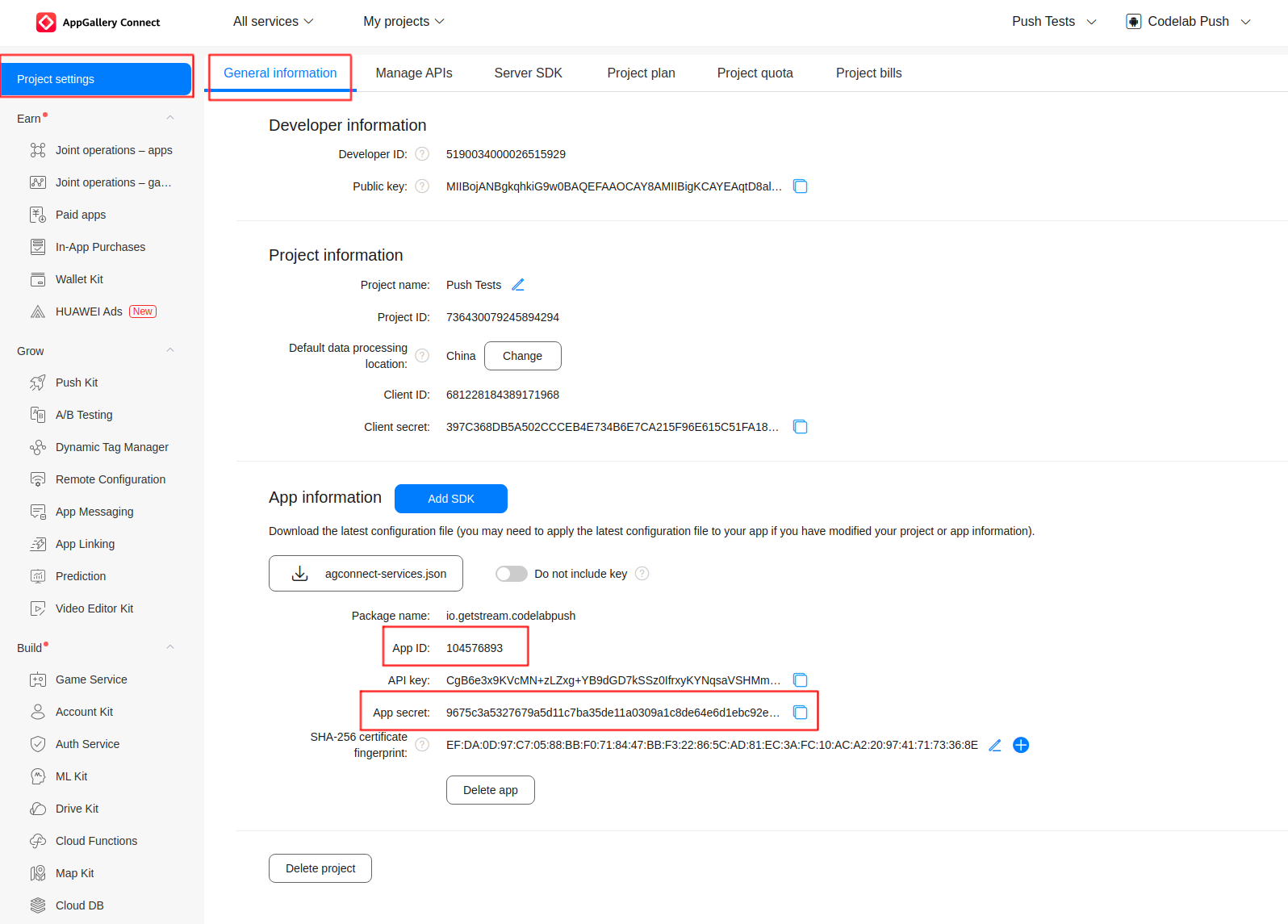Click the Auth Service shield icon
The height and width of the screenshot is (924, 1288).
(38, 744)
